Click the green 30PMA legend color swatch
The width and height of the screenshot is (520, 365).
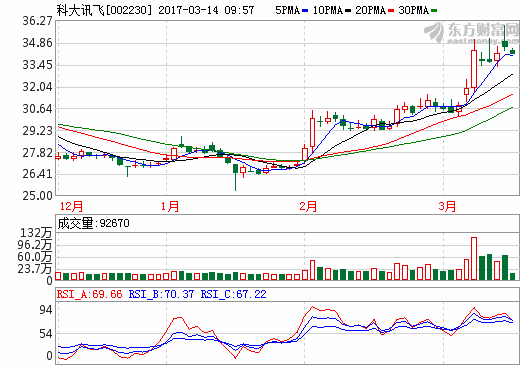pos(434,11)
